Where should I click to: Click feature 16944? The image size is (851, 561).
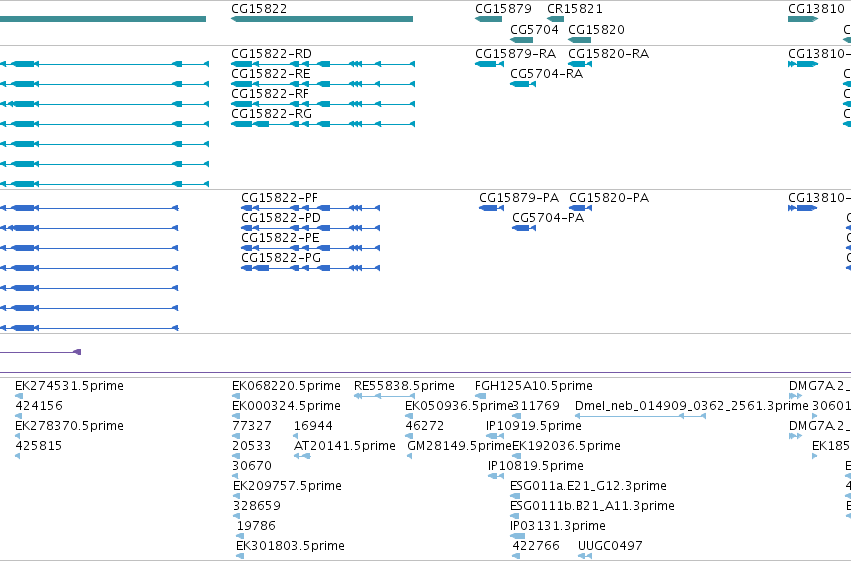(297, 436)
